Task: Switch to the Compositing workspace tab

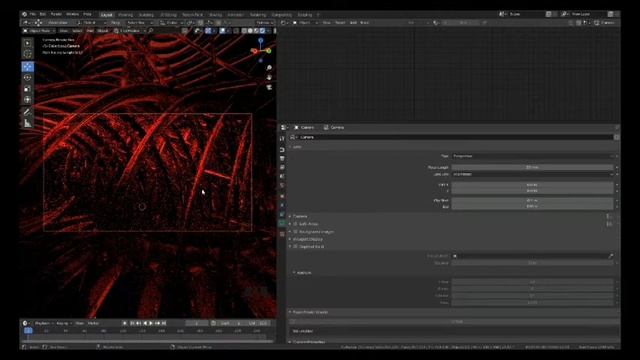Action: coord(282,15)
